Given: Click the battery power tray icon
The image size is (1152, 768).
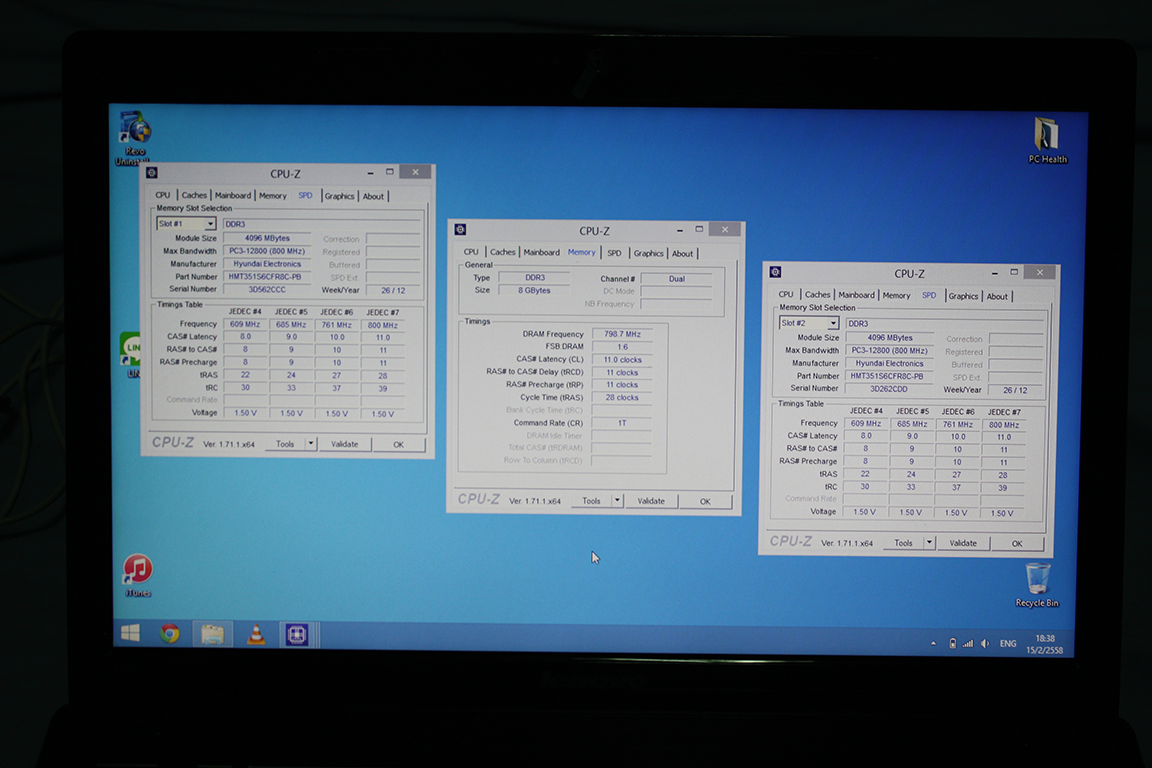Looking at the screenshot, I should 952,644.
